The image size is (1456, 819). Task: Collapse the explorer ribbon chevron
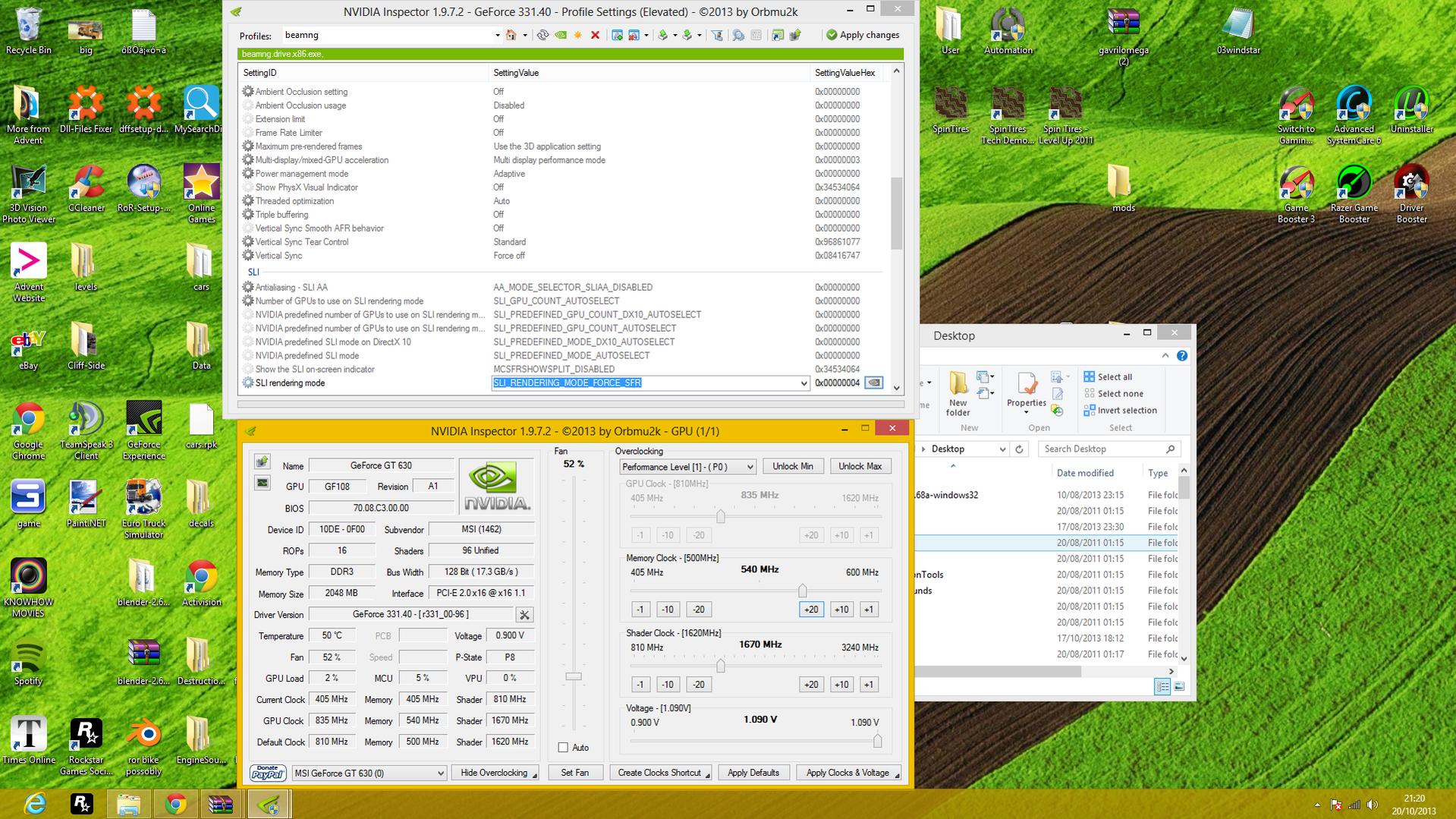(x=1165, y=356)
